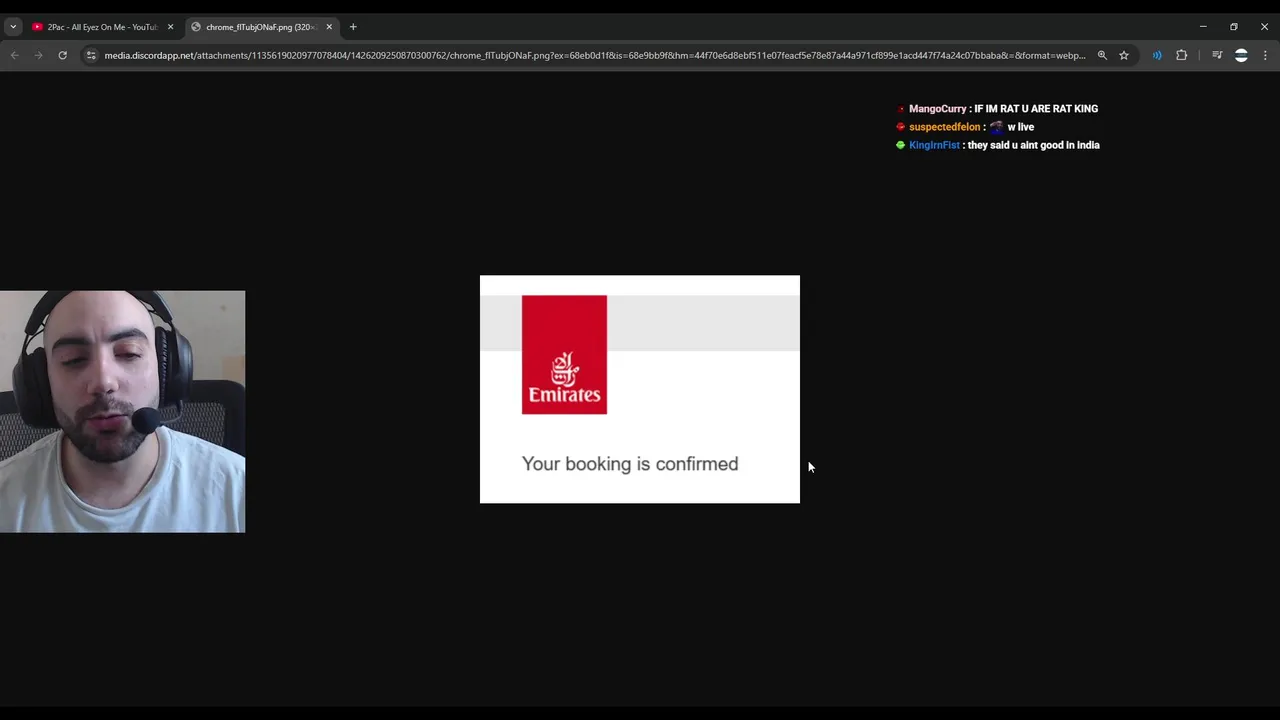This screenshot has width=1280, height=720.
Task: Close the Chrome window
Action: [1264, 27]
